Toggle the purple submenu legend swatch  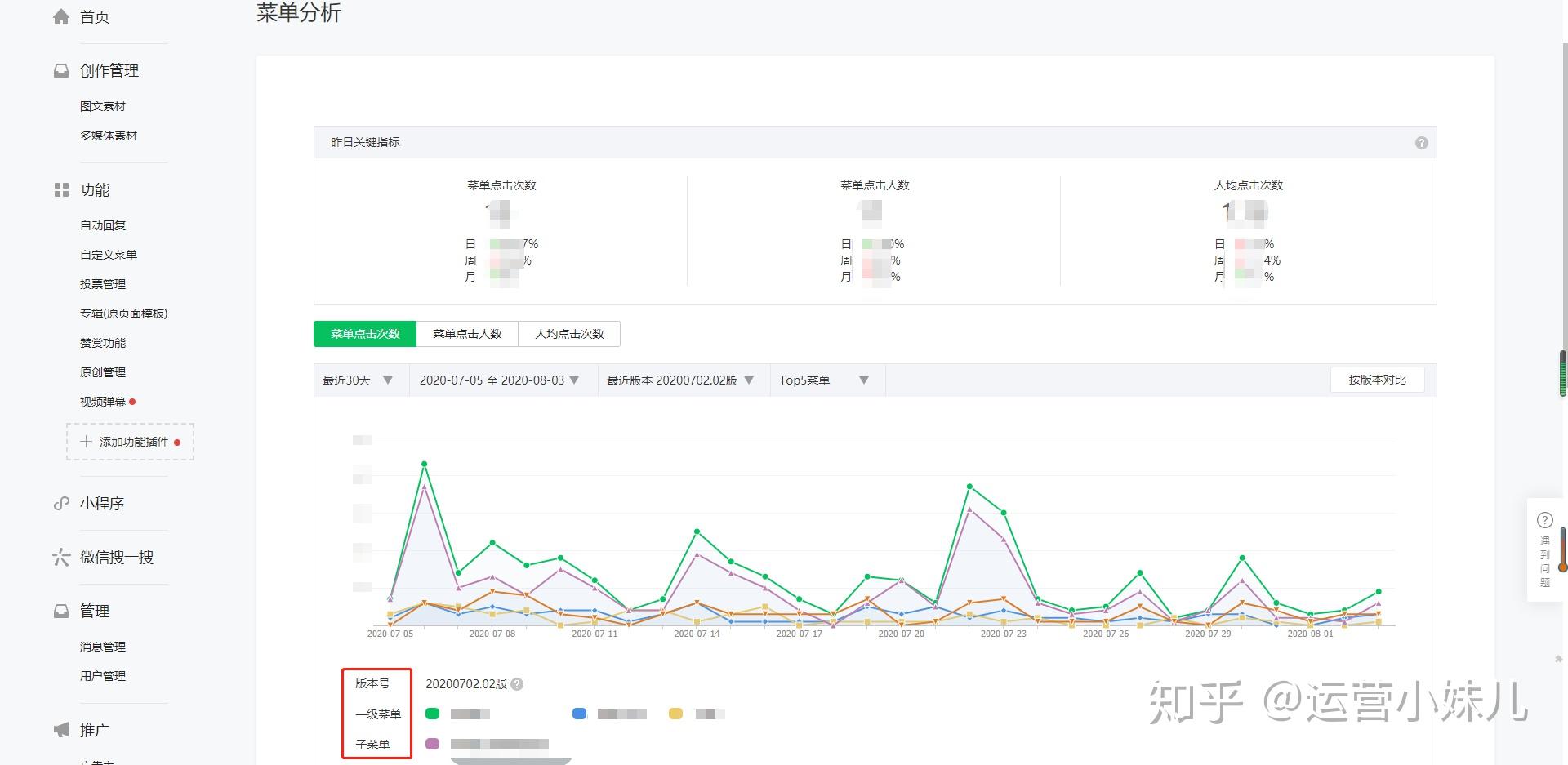point(433,744)
